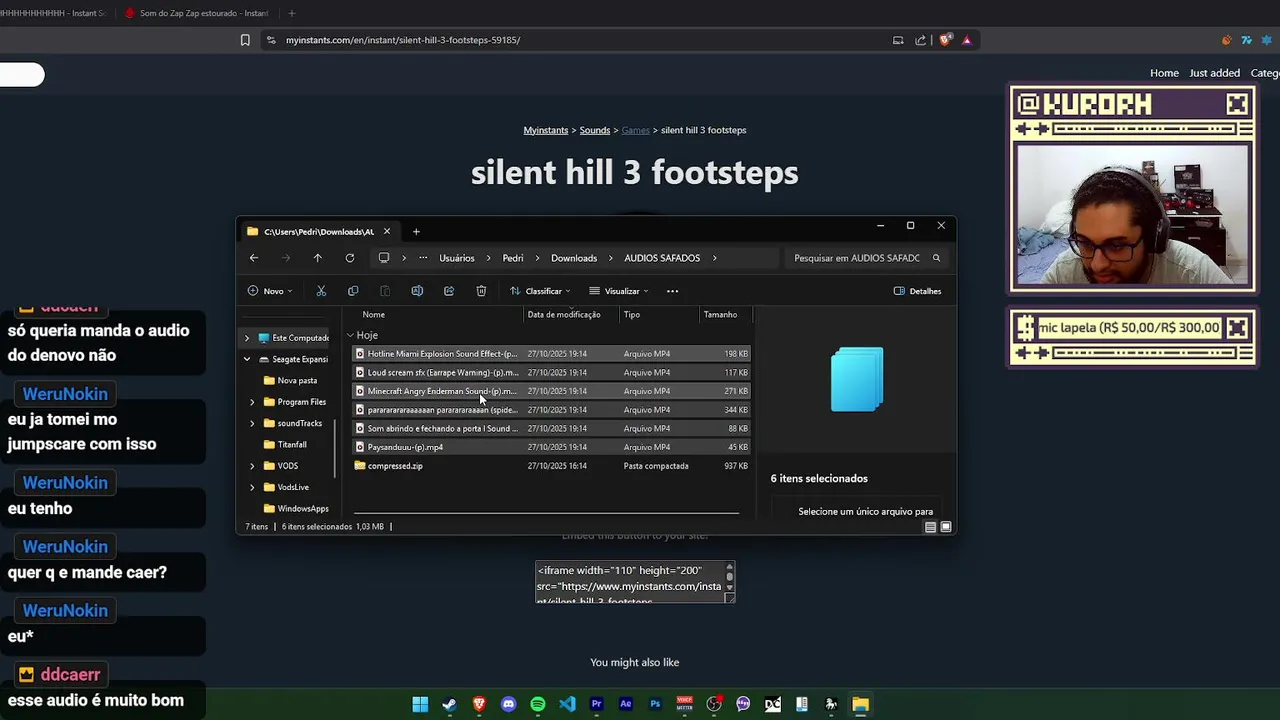Open Spotify from the taskbar
The height and width of the screenshot is (720, 1280).
(538, 704)
